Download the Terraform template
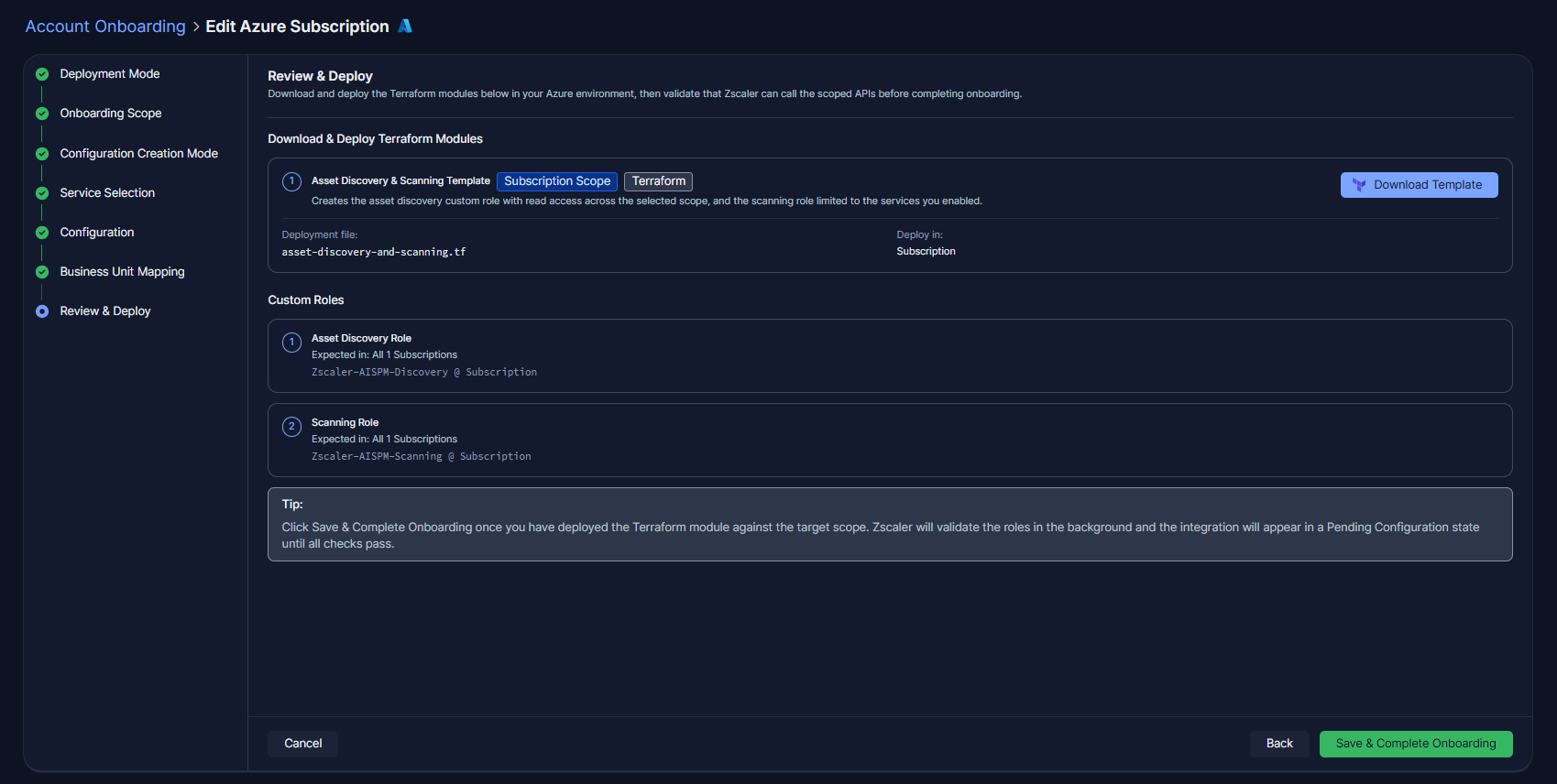1557x784 pixels. (1420, 185)
